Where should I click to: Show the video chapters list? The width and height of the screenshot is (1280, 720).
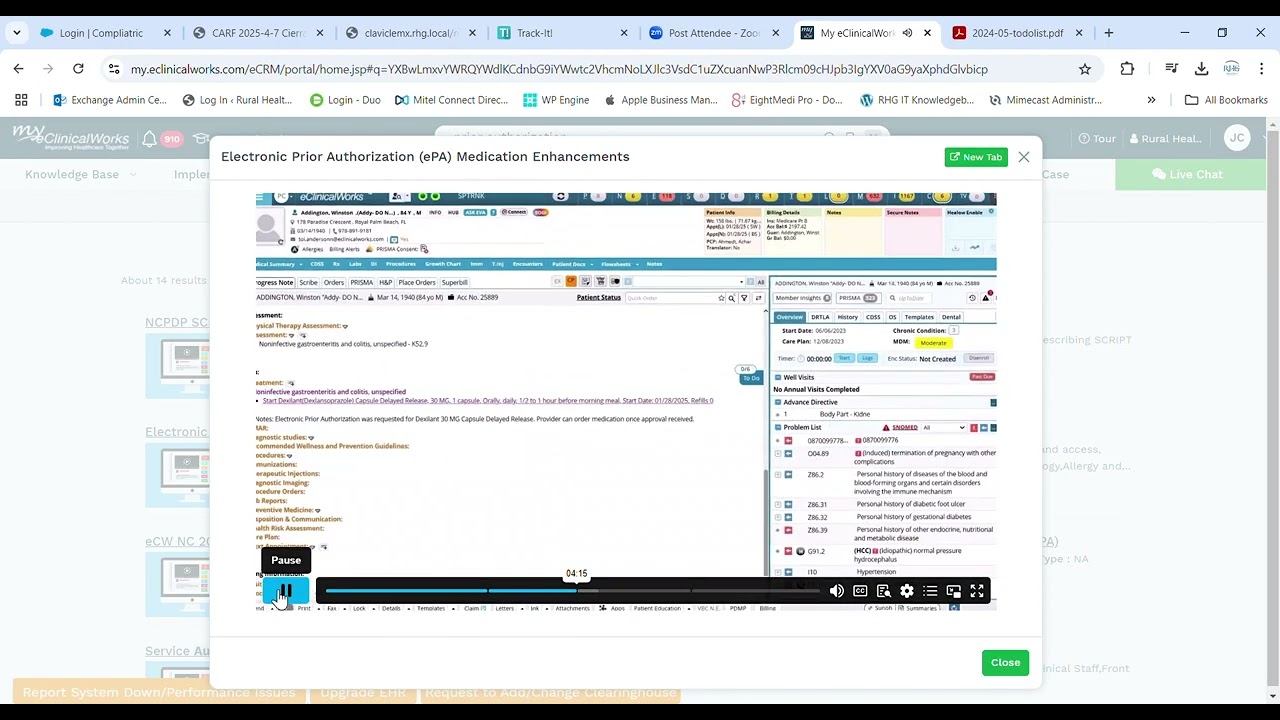point(930,591)
